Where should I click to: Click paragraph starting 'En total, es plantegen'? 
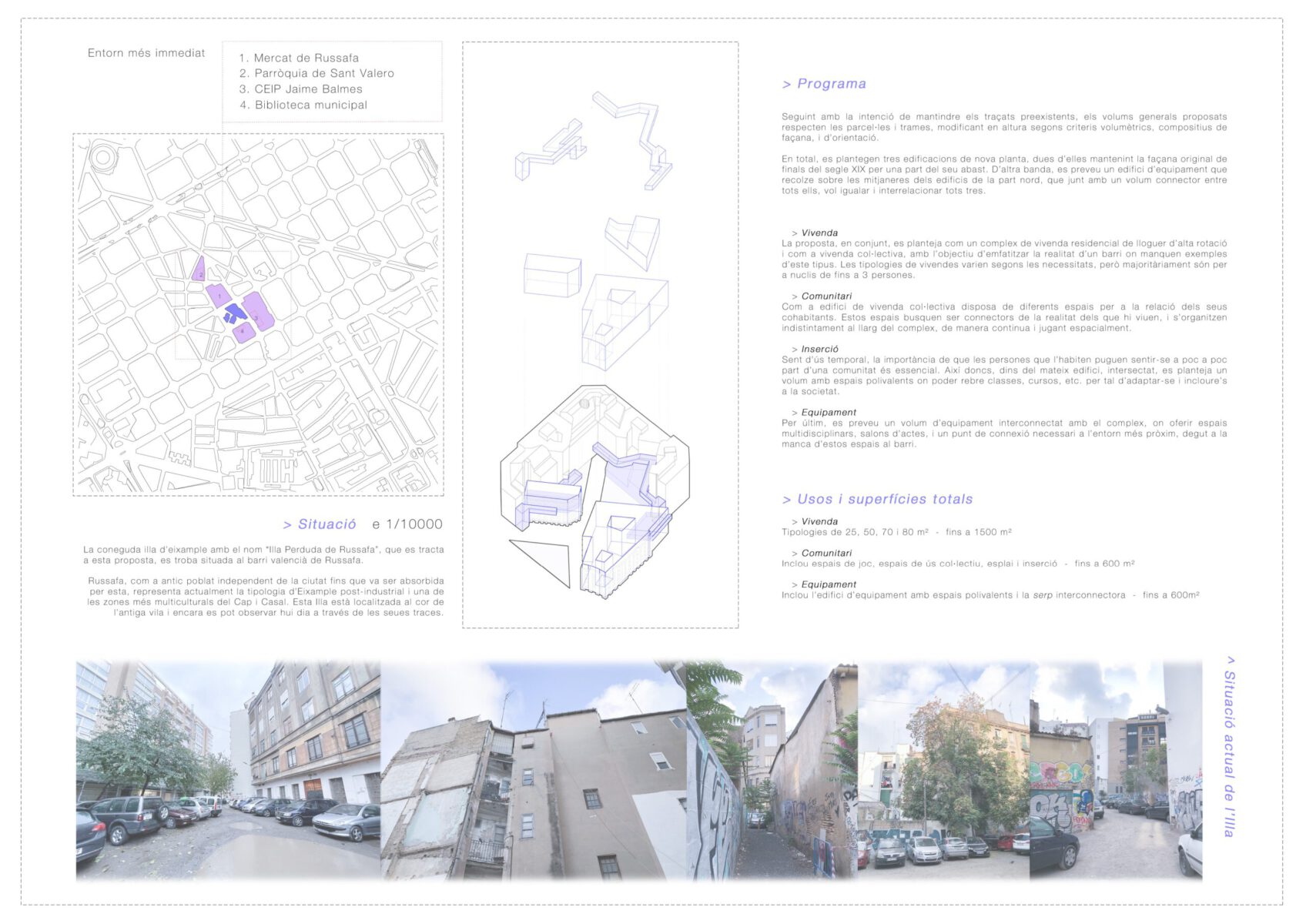coord(1004,175)
